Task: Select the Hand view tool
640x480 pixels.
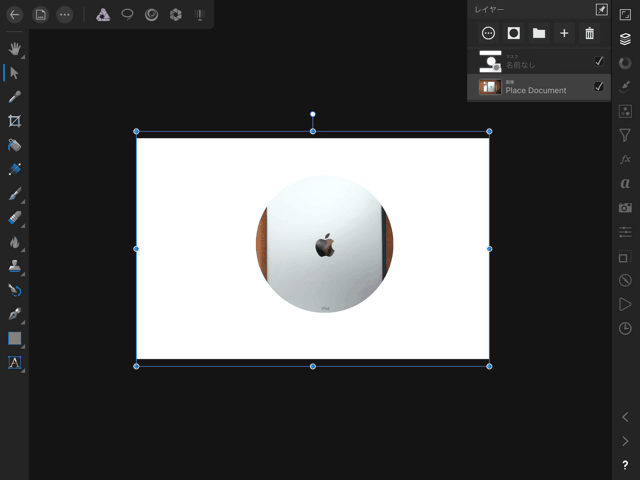Action: (x=15, y=49)
